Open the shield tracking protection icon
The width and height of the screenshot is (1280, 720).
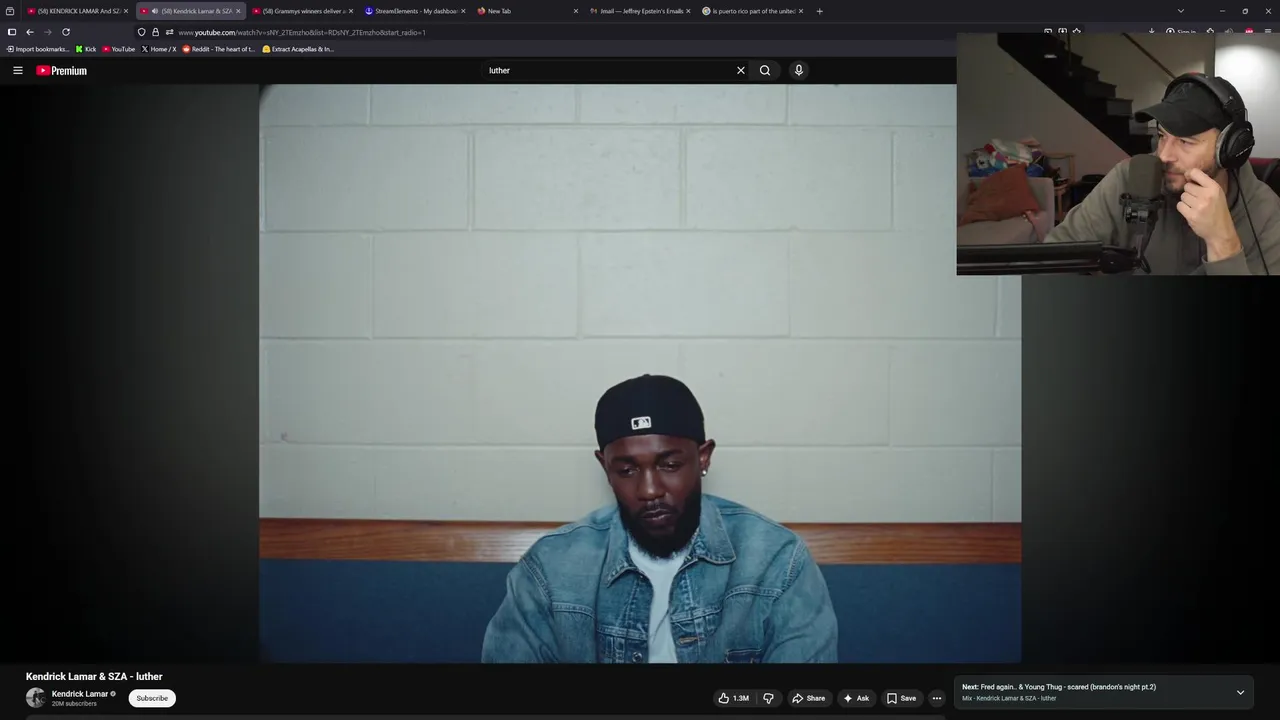tap(141, 32)
